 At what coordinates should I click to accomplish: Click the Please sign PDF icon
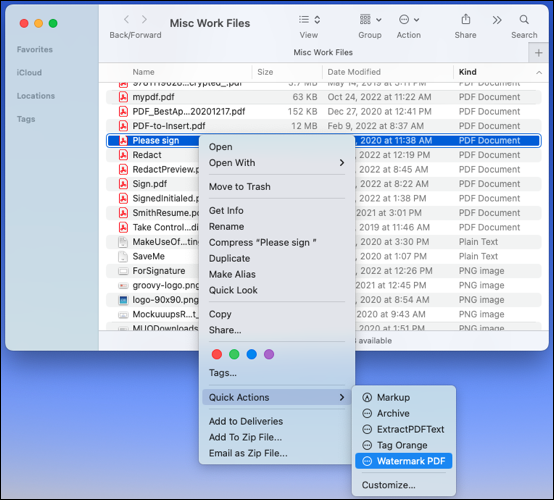pyautogui.click(x=123, y=140)
